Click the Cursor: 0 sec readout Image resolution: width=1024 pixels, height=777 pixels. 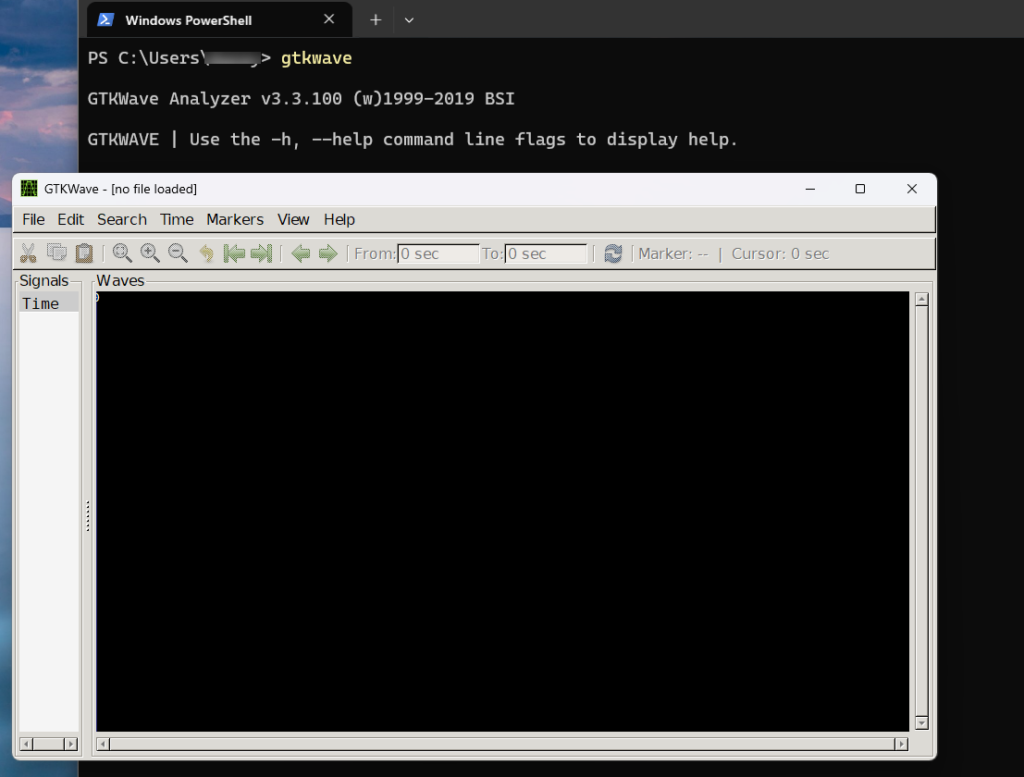pos(780,253)
